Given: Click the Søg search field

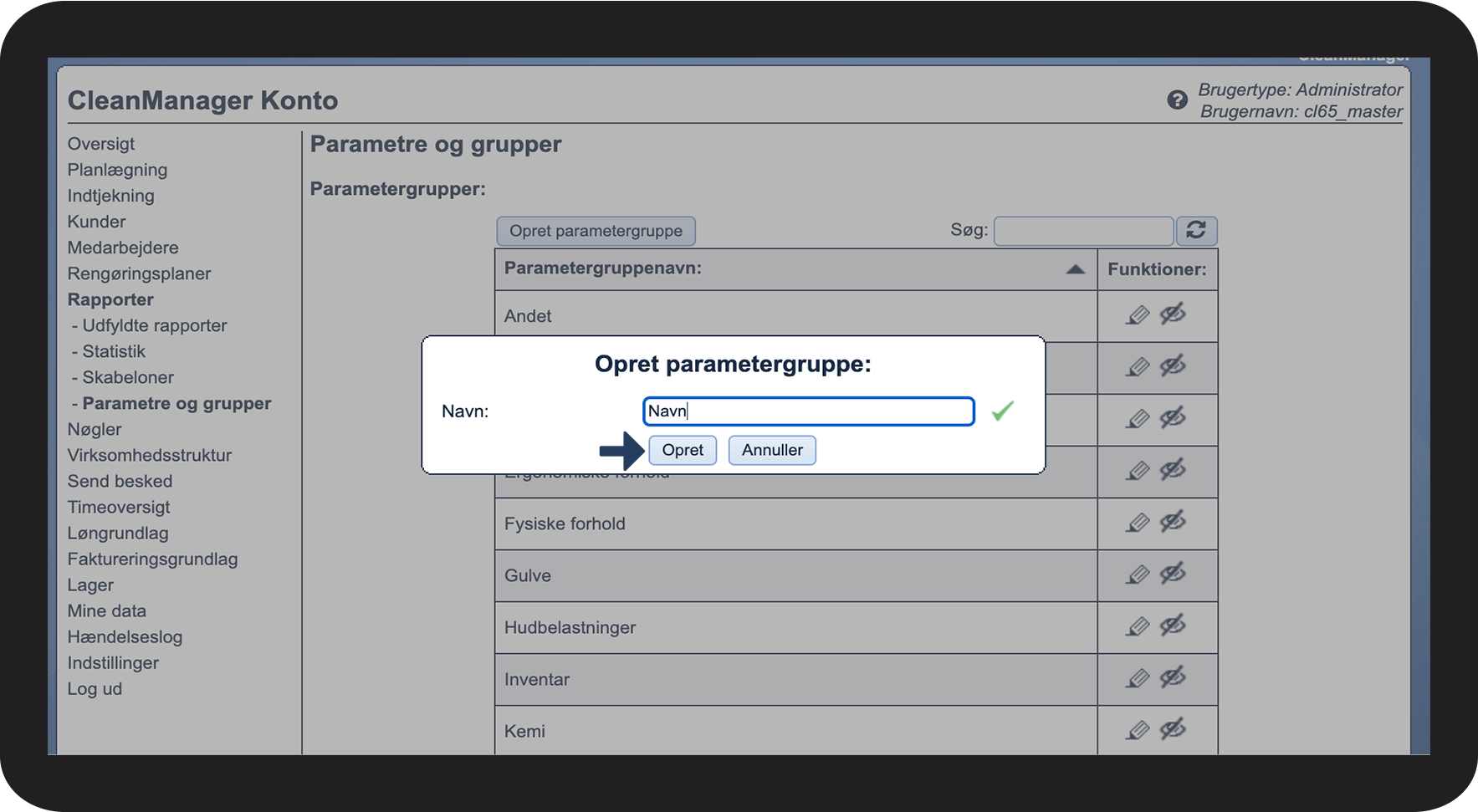Looking at the screenshot, I should click(x=1082, y=231).
